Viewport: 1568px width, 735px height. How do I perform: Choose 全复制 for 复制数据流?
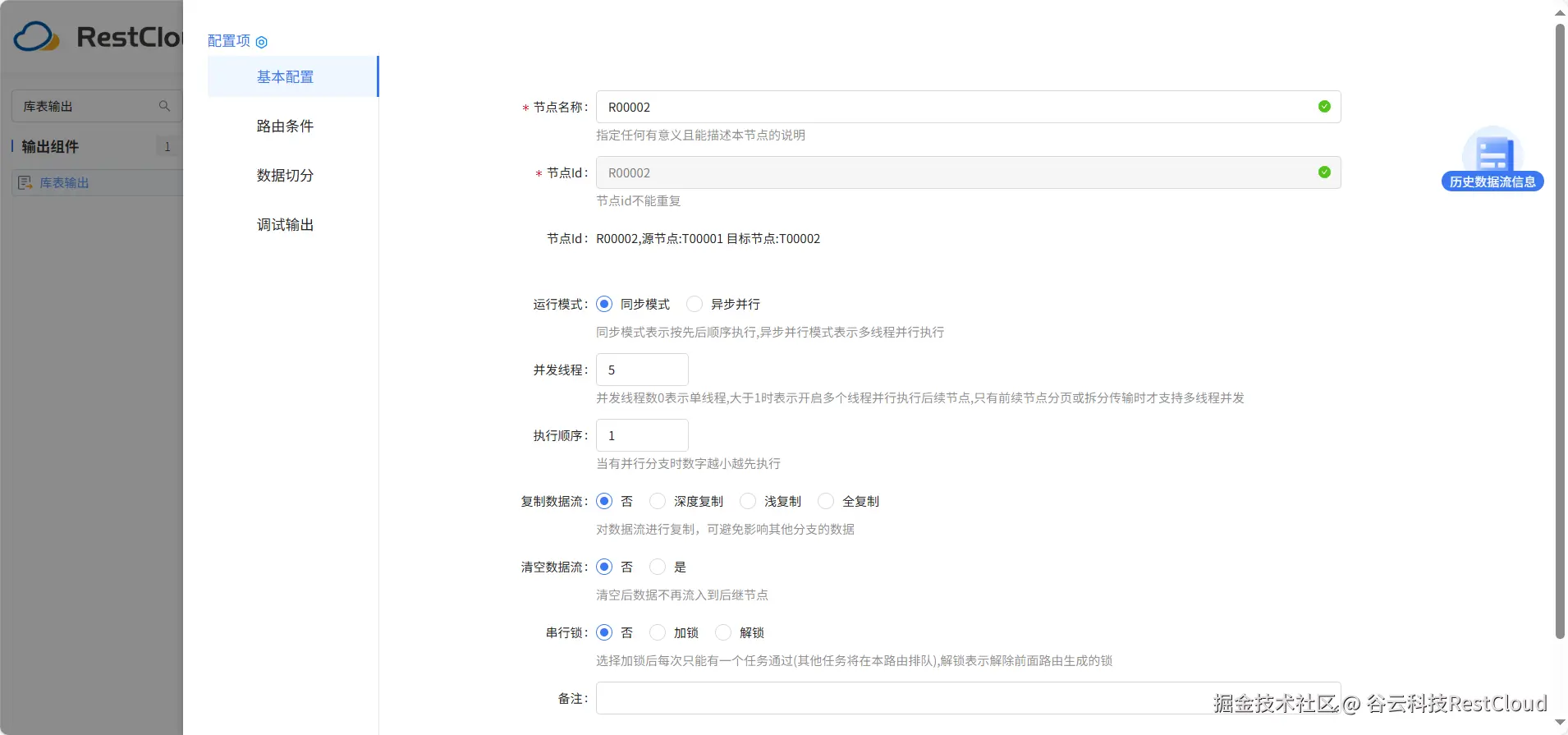coord(826,501)
